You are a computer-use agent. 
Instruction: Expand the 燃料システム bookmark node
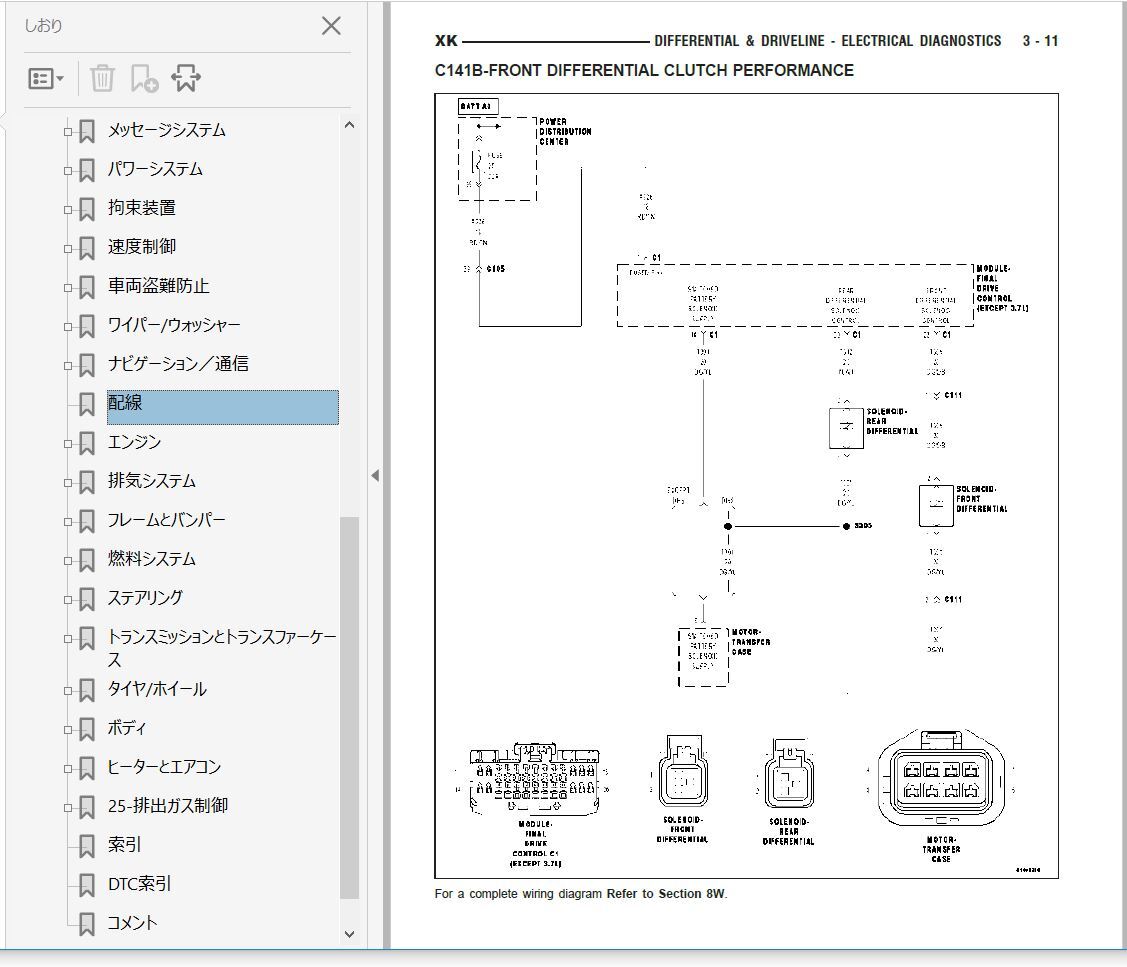click(x=68, y=560)
